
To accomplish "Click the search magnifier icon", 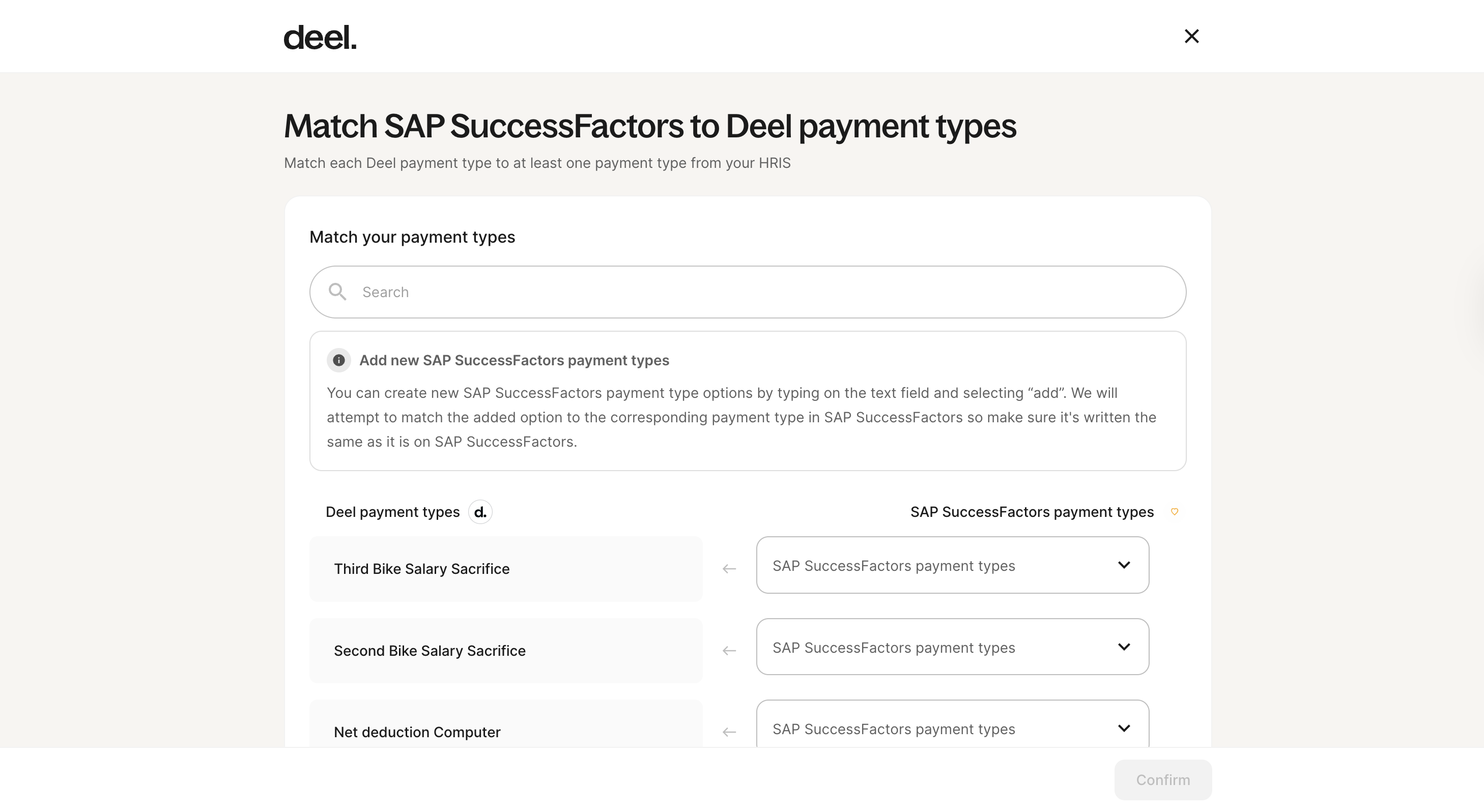I will 337,292.
